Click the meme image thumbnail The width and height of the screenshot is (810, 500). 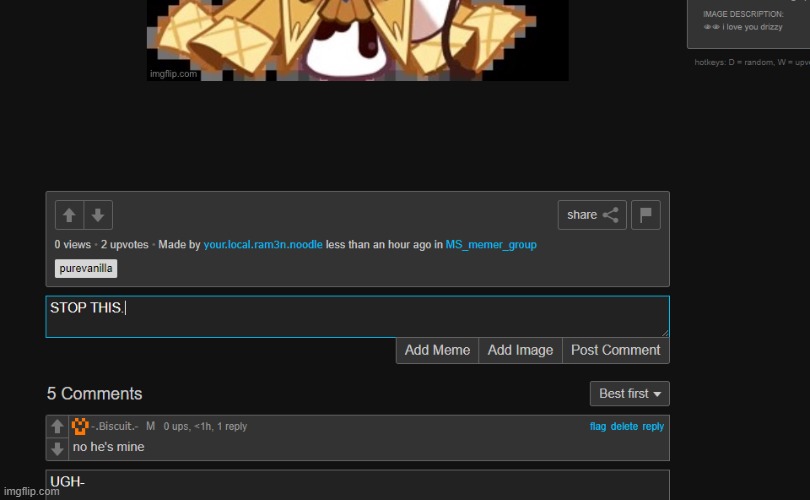(357, 40)
